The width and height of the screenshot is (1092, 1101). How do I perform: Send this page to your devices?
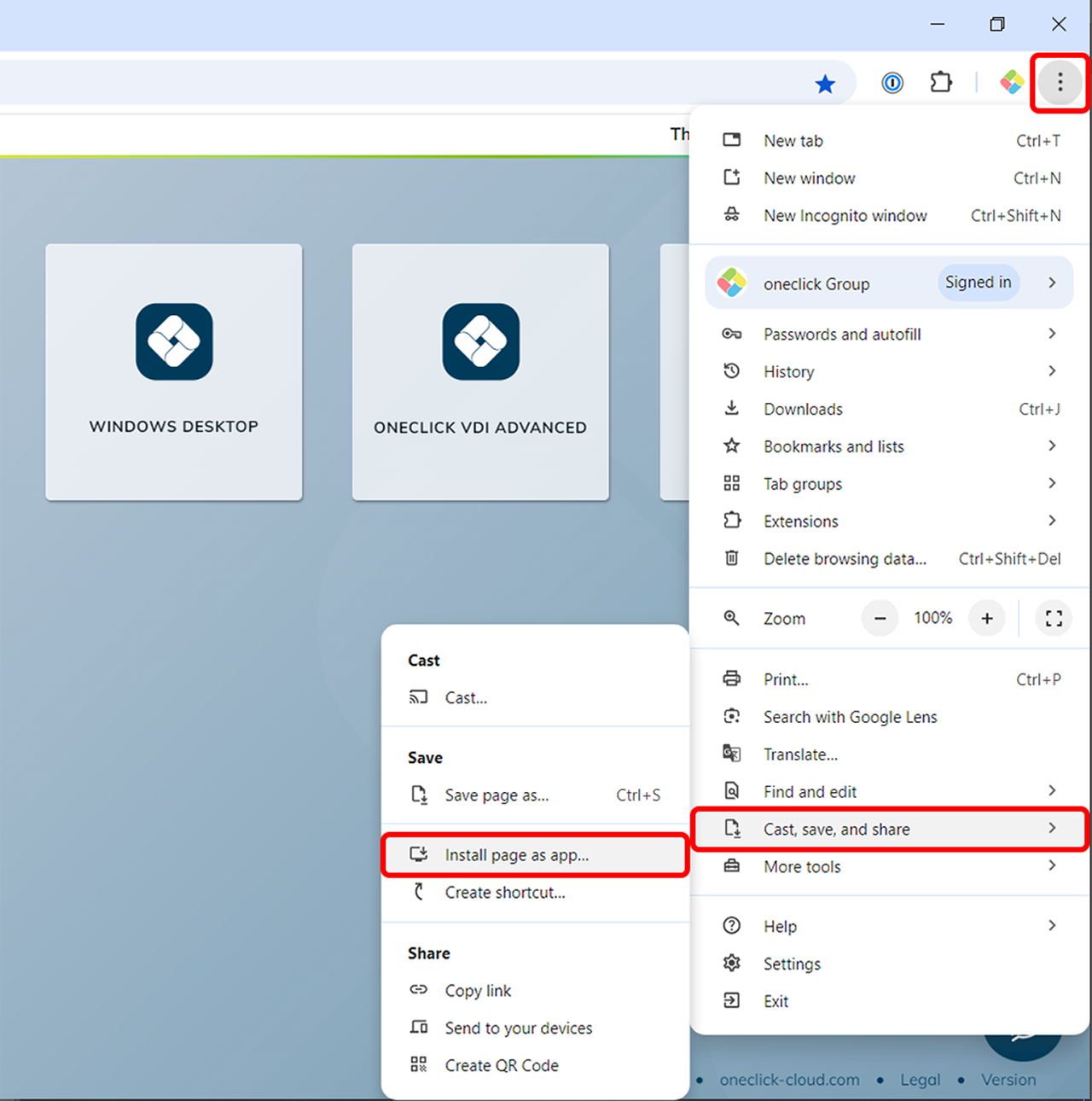518,1028
